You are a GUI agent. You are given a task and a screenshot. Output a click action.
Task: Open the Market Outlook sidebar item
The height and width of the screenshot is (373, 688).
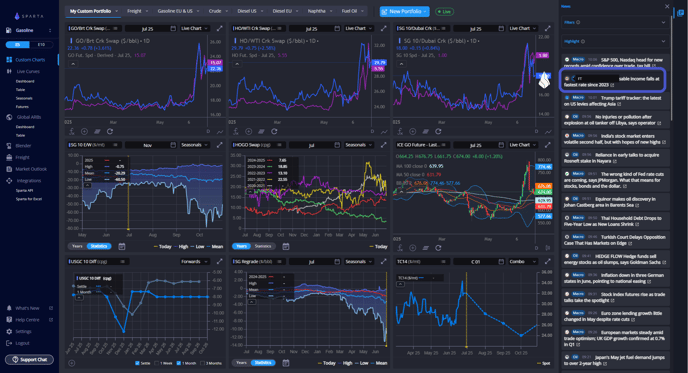tap(31, 169)
